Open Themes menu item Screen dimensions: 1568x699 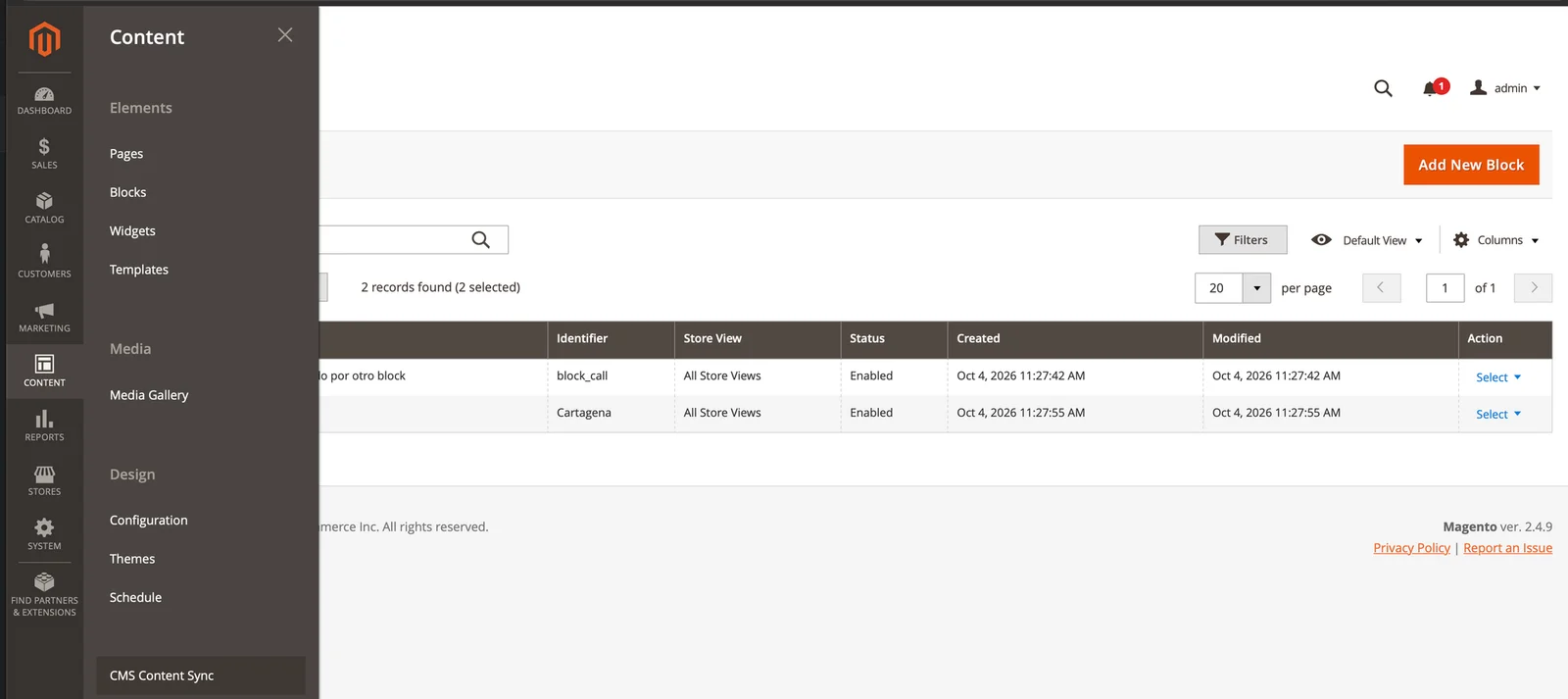132,559
